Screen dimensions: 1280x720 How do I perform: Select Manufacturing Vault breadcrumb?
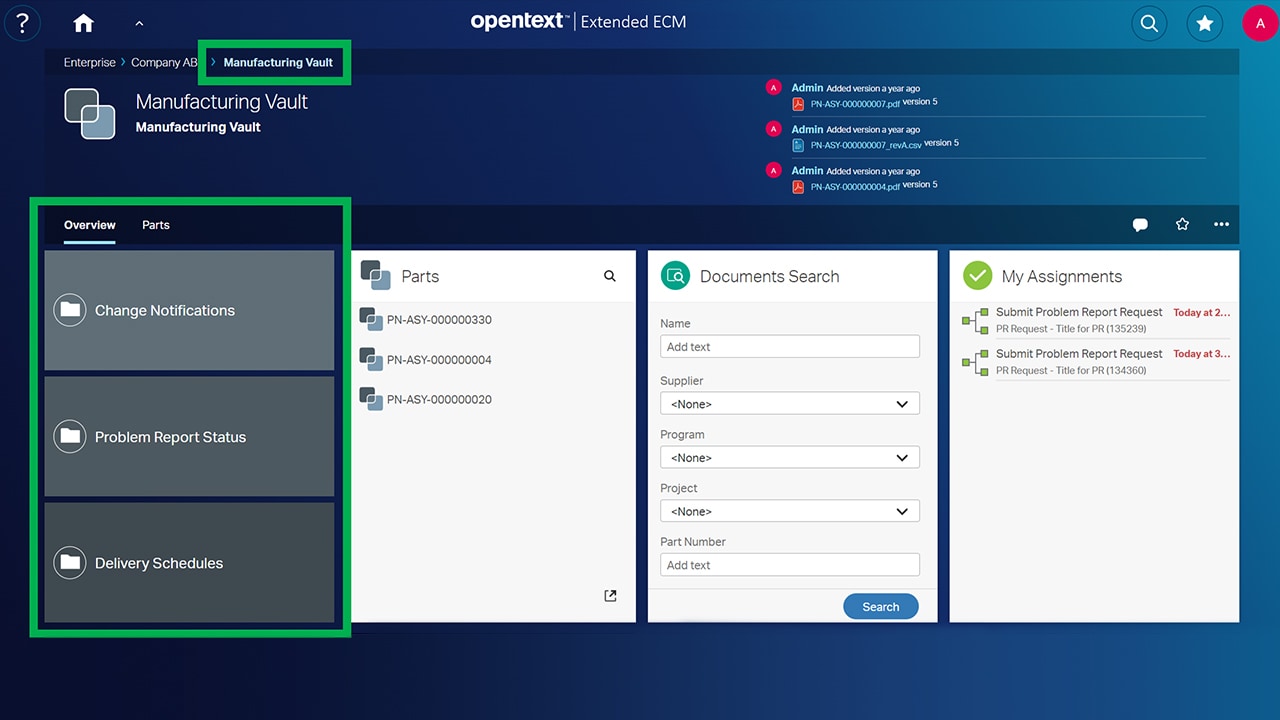pyautogui.click(x=278, y=62)
